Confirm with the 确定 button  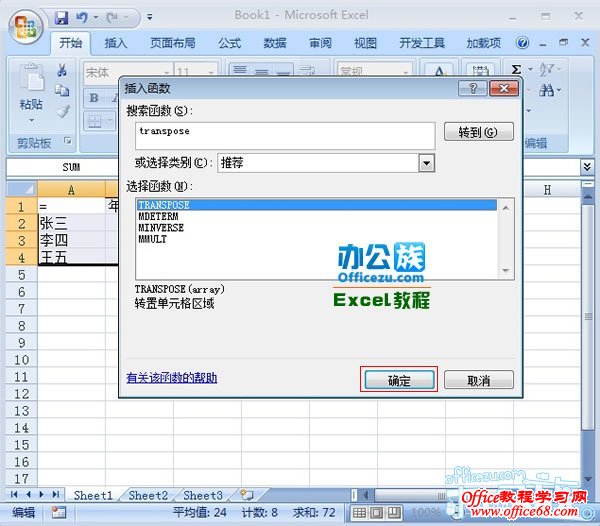[x=399, y=380]
